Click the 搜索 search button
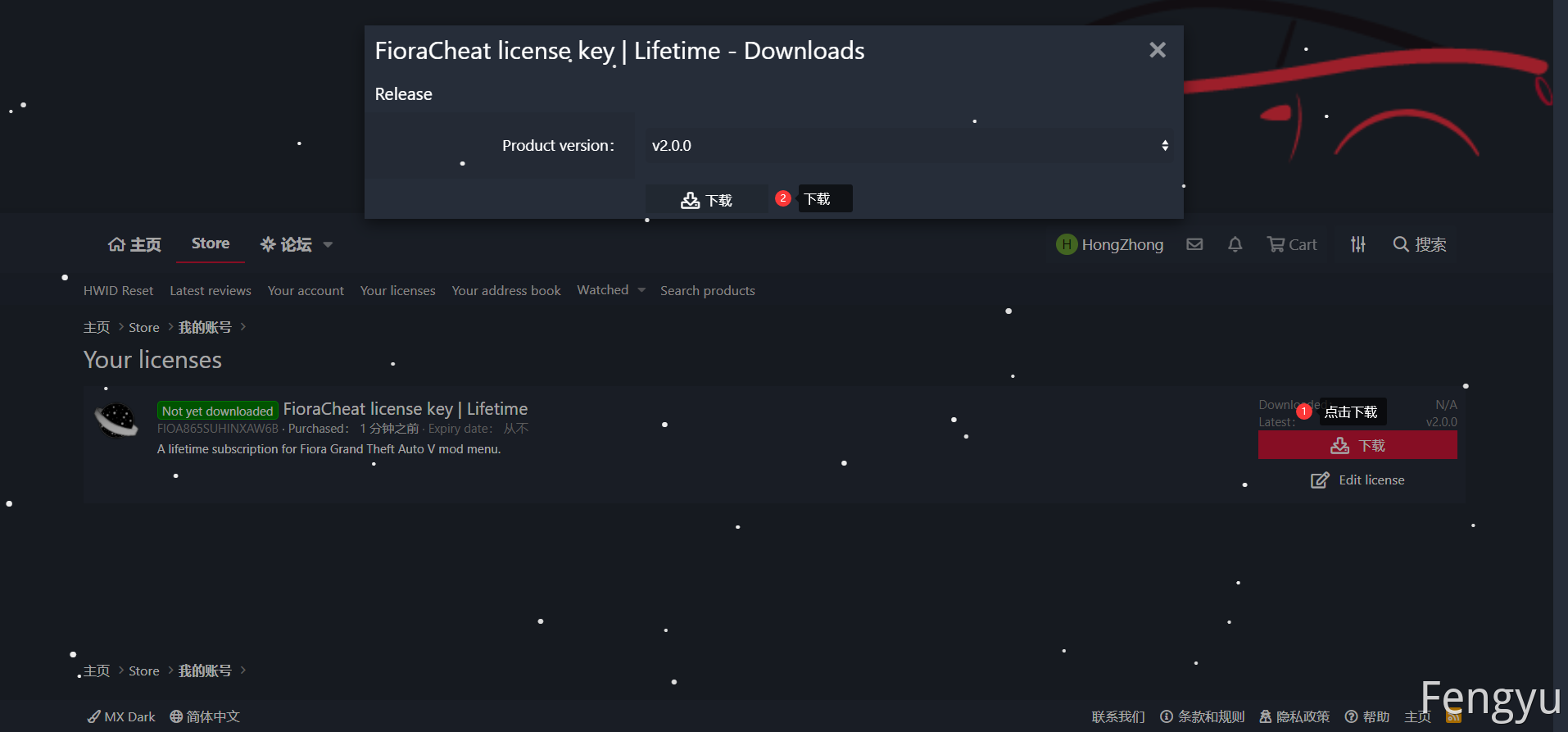This screenshot has height=732, width=1568. 1420,244
